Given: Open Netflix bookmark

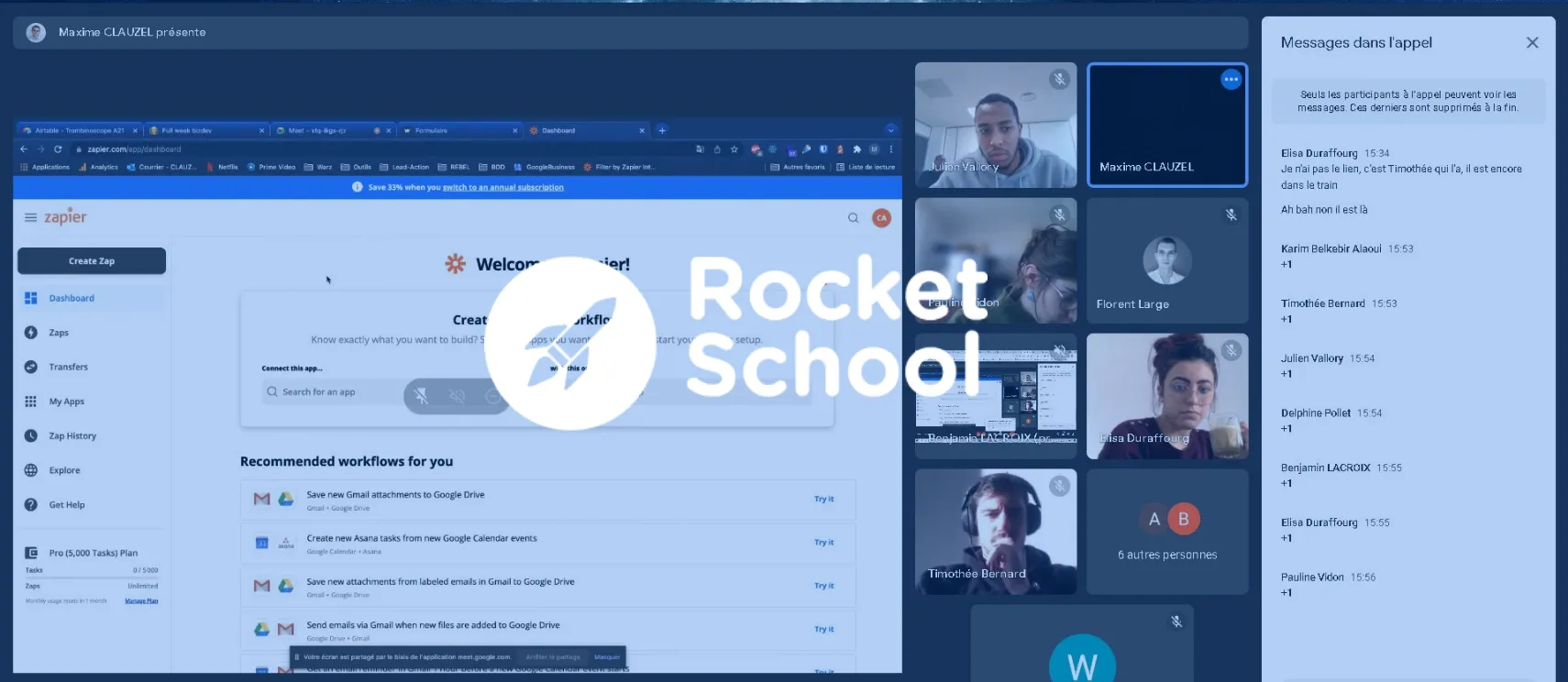Looking at the screenshot, I should (223, 167).
